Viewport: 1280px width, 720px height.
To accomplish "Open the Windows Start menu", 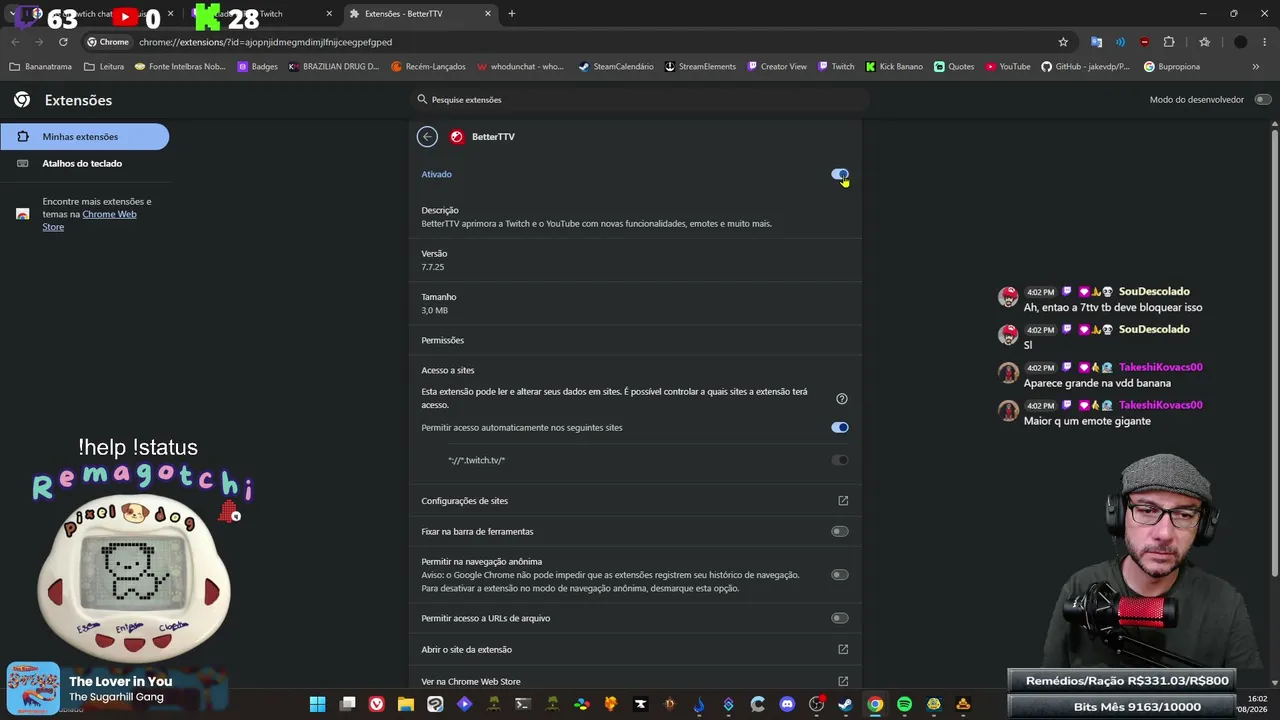I will (317, 704).
